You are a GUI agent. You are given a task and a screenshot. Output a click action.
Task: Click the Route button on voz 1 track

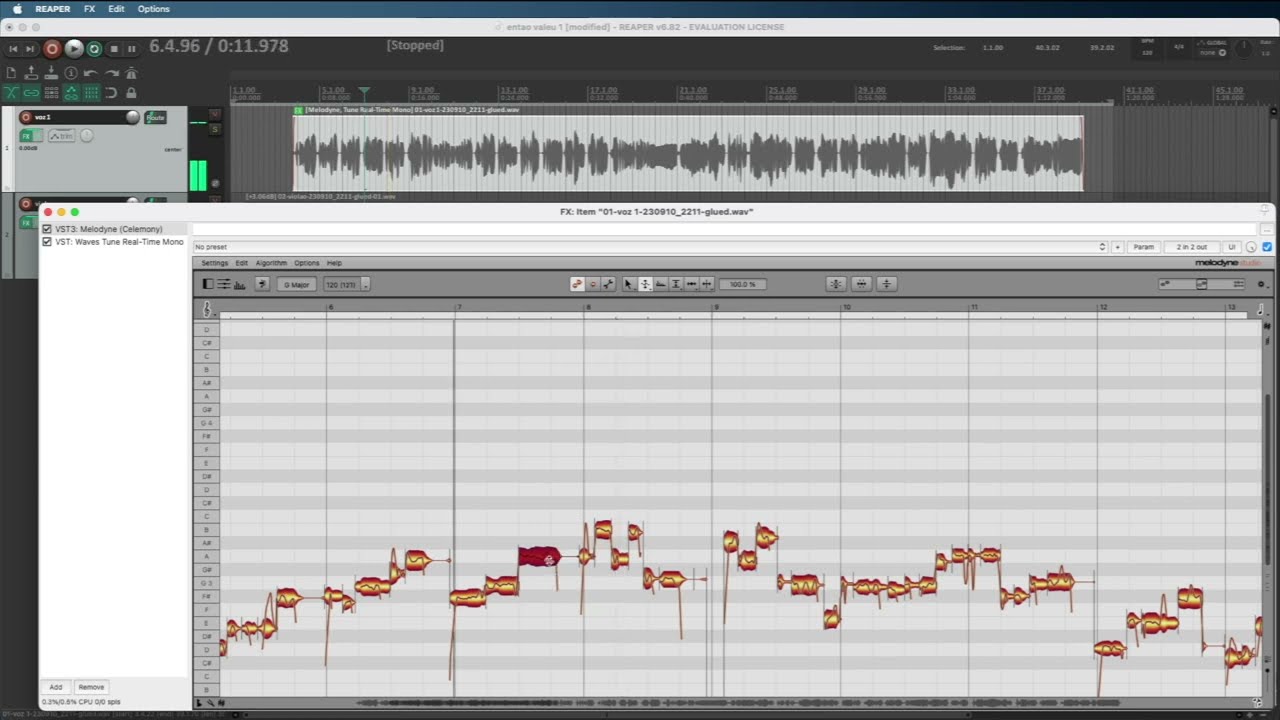155,117
